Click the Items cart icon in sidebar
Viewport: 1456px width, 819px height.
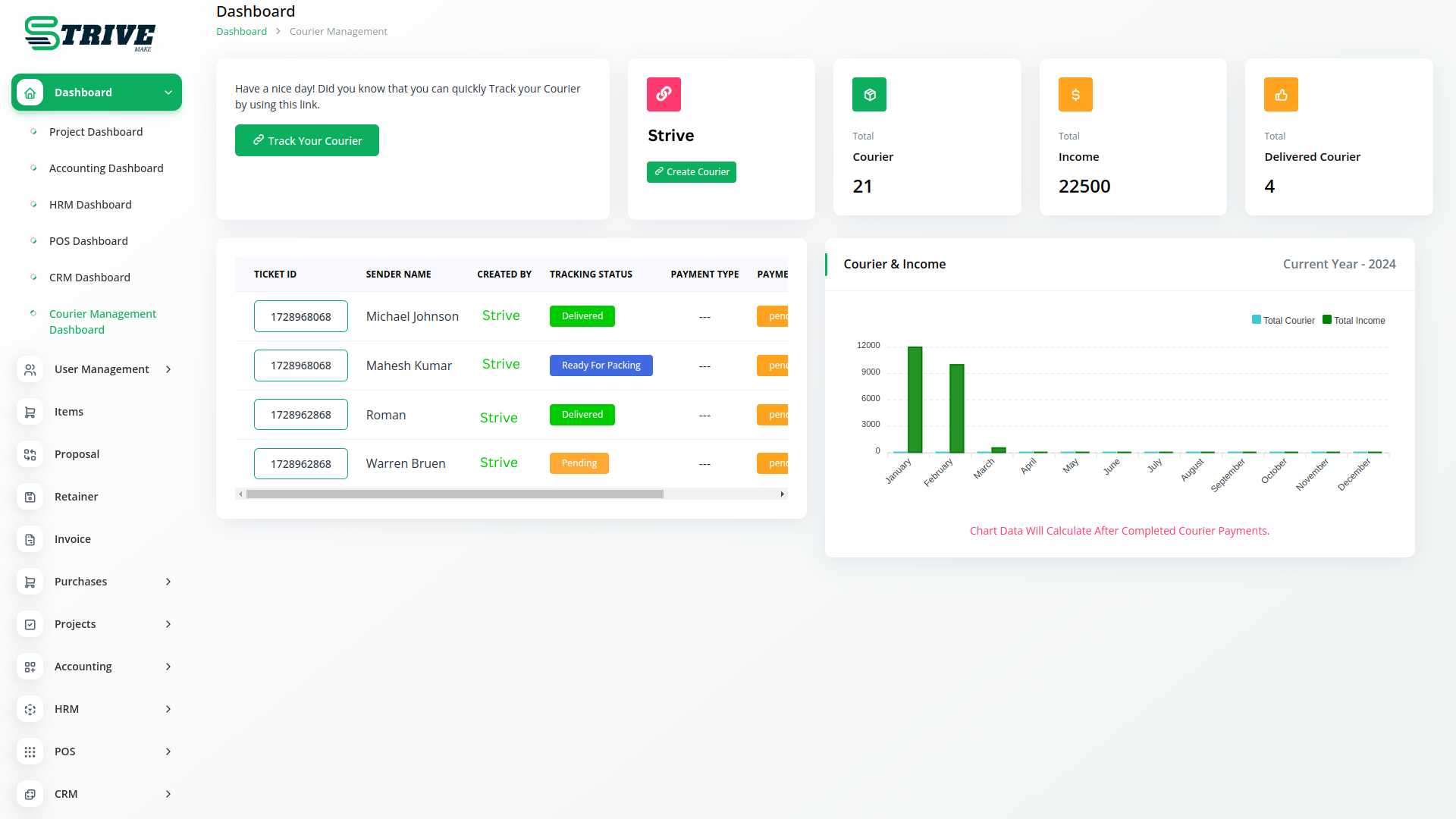coord(30,412)
